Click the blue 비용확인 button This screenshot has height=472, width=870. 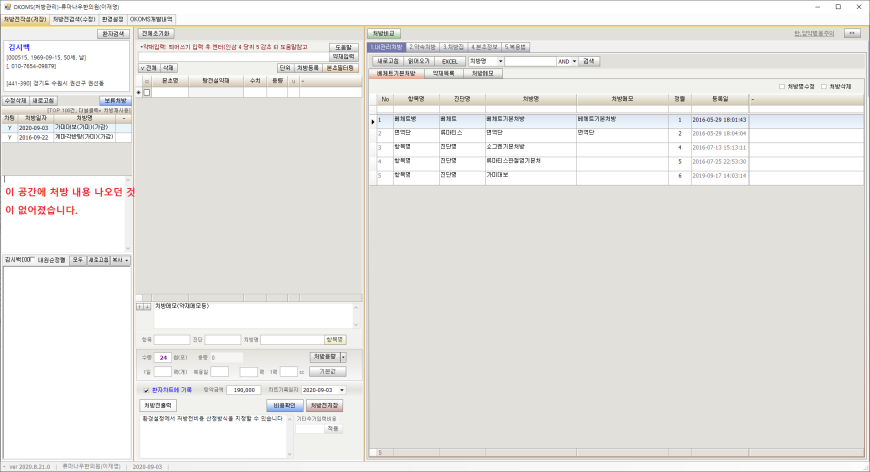click(285, 405)
